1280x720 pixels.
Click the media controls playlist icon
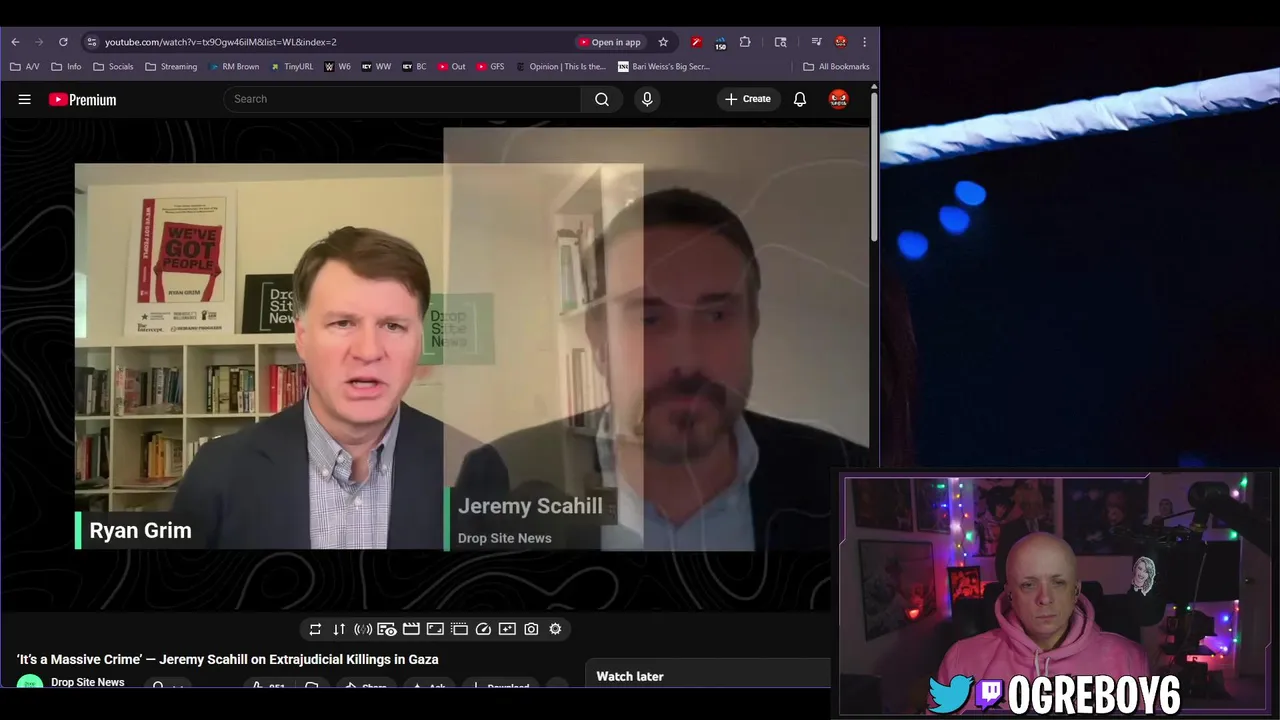tap(816, 42)
